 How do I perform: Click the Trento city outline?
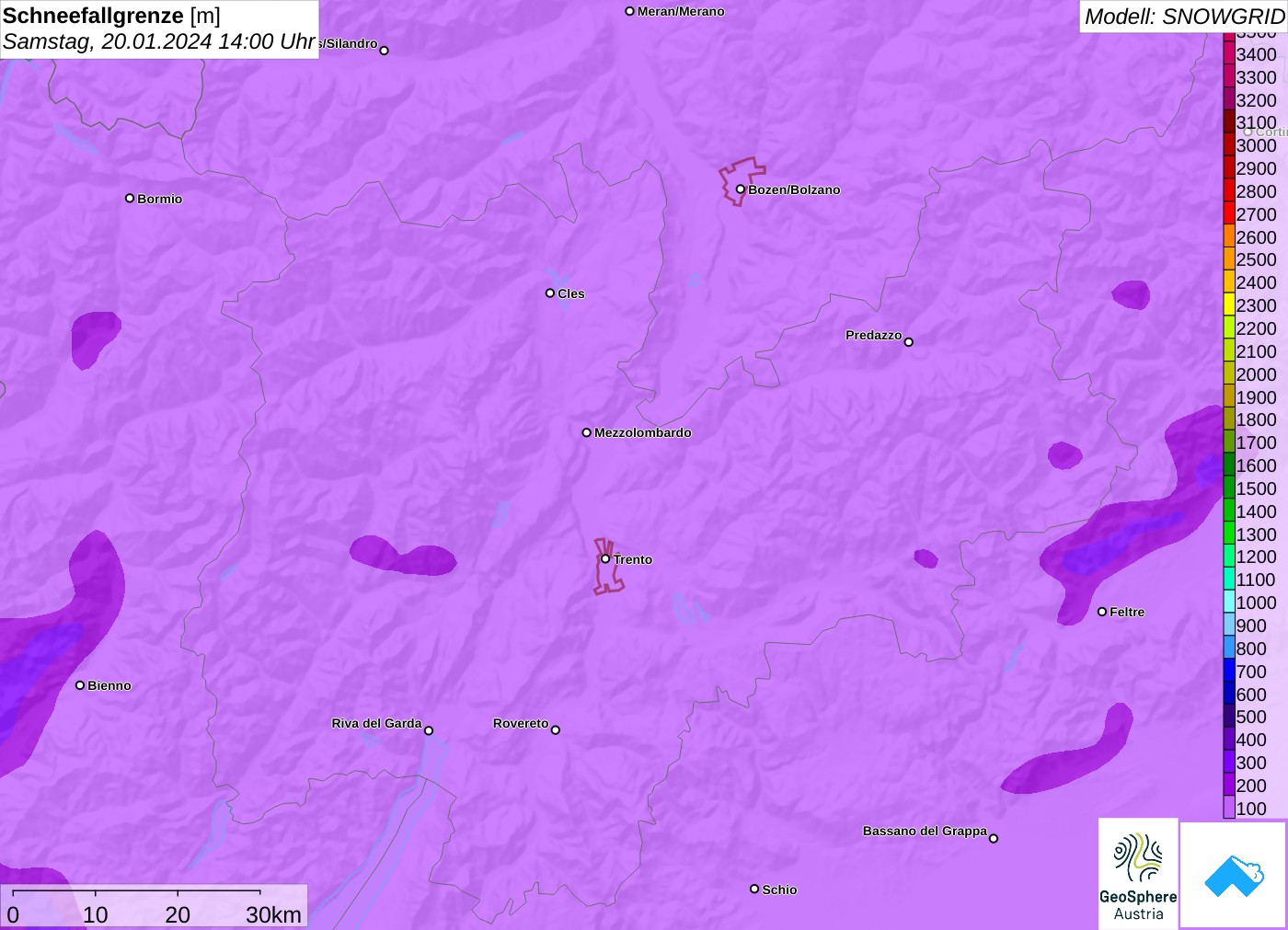[x=608, y=567]
